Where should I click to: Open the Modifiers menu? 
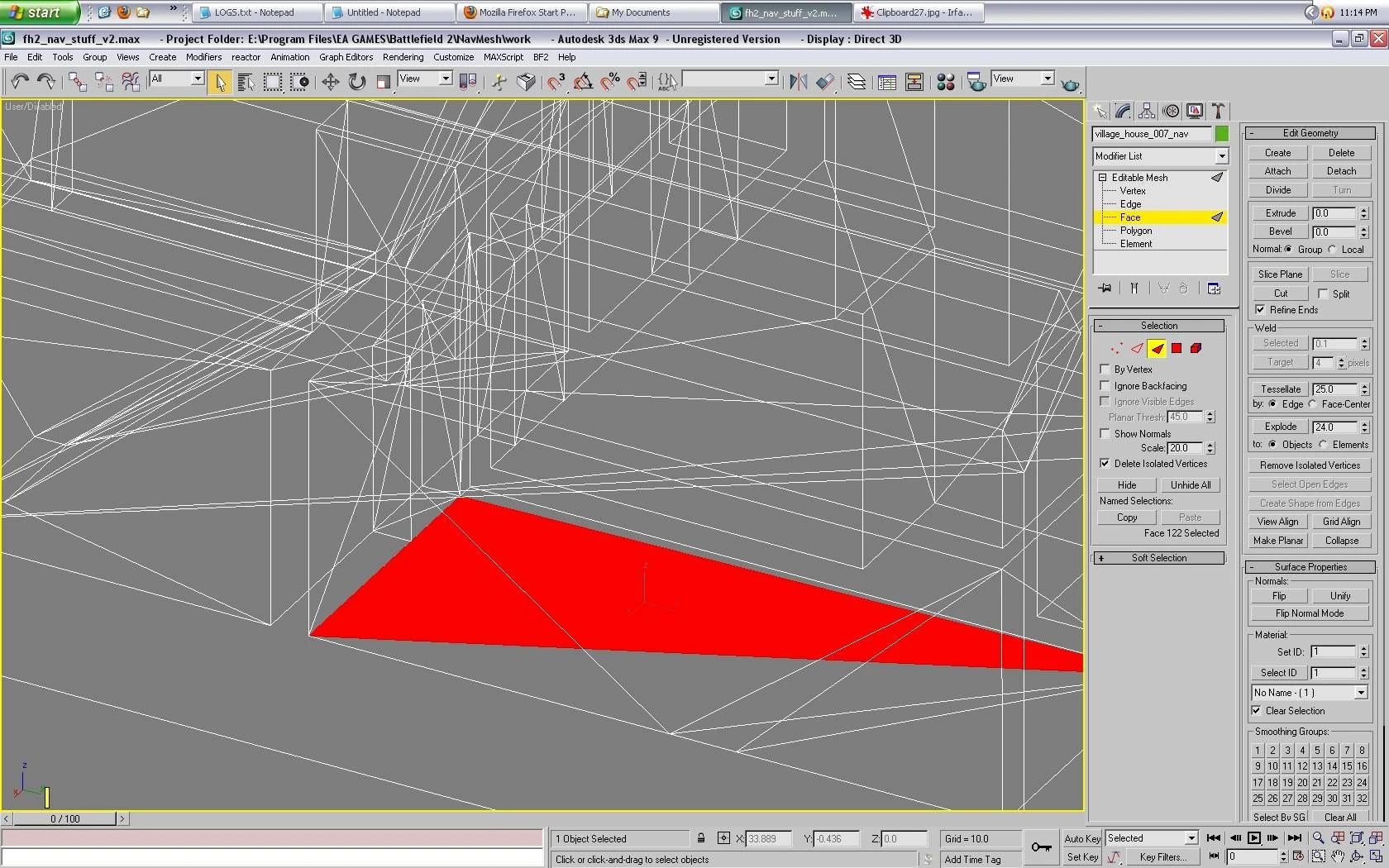click(203, 57)
